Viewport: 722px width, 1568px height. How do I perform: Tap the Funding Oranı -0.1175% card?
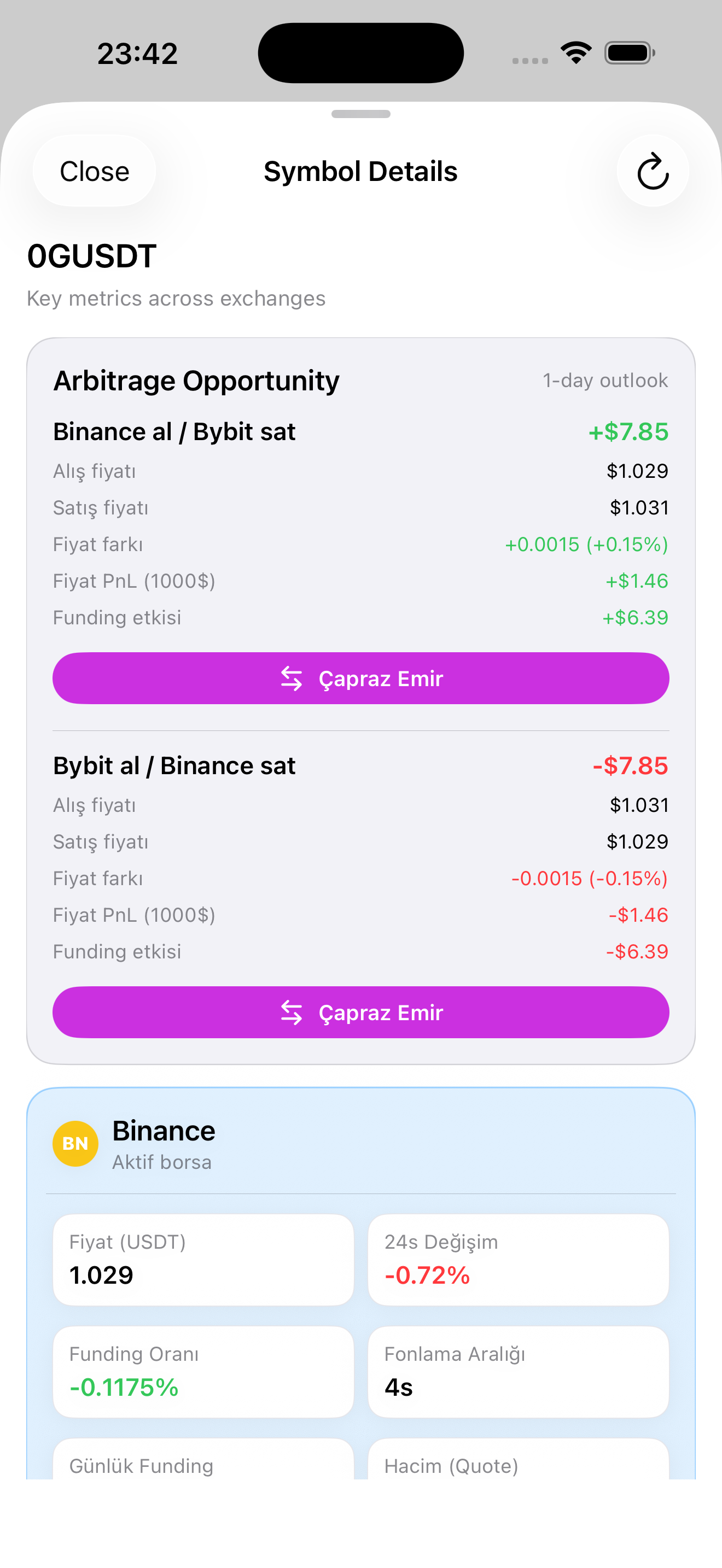pyautogui.click(x=203, y=1371)
